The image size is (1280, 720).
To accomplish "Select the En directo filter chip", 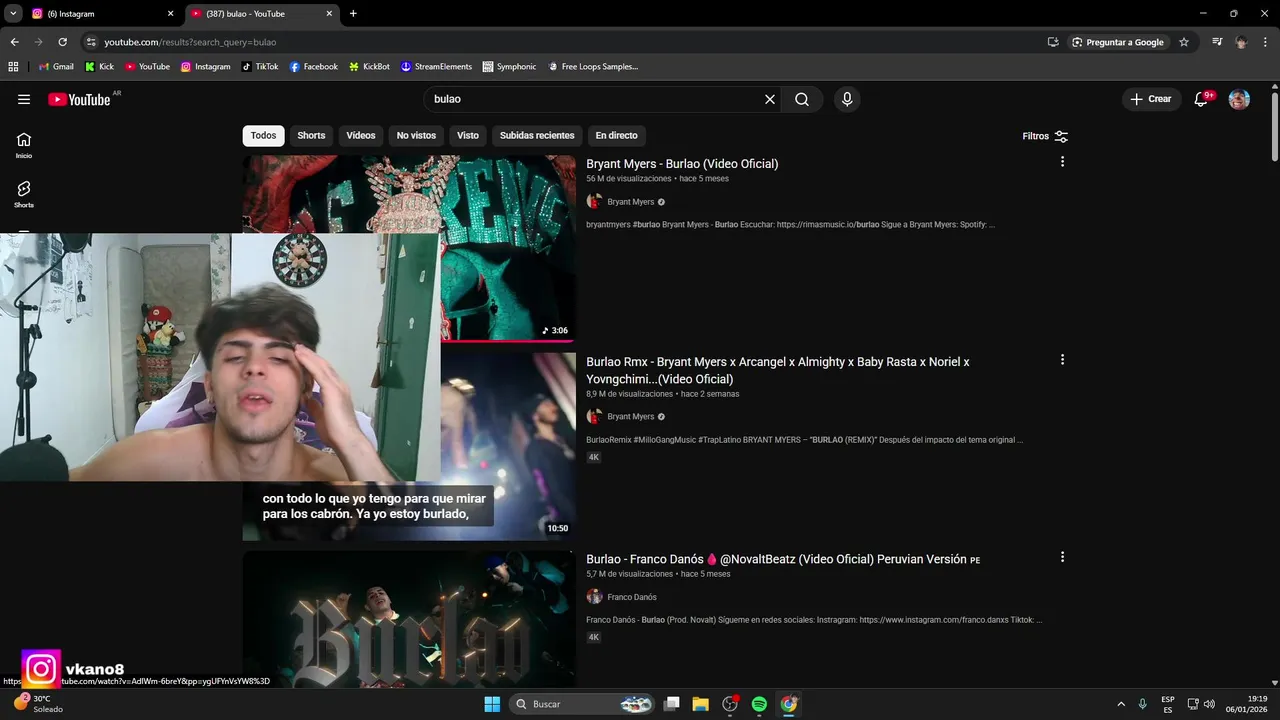I will 616,135.
